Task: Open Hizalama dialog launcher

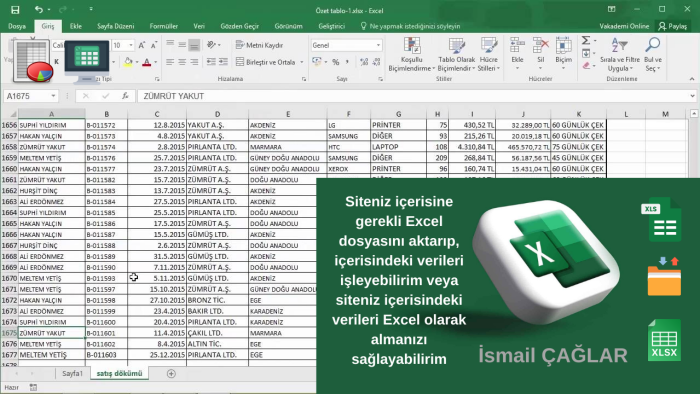Action: 304,79
